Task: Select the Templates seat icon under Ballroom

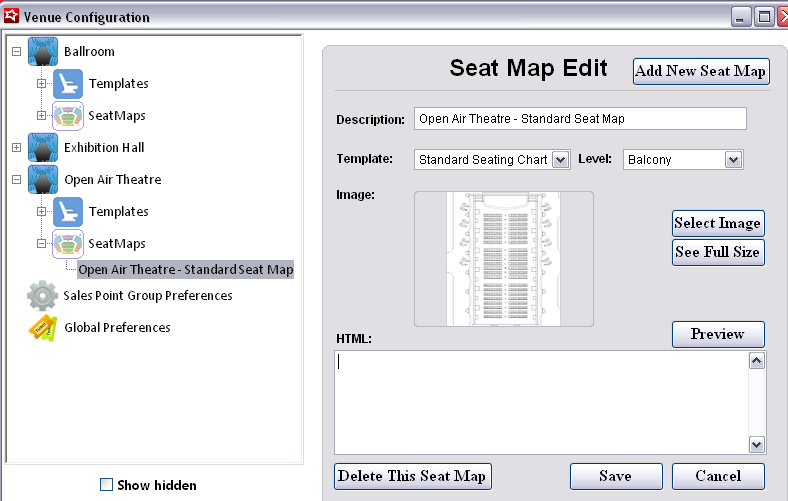Action: pyautogui.click(x=68, y=84)
